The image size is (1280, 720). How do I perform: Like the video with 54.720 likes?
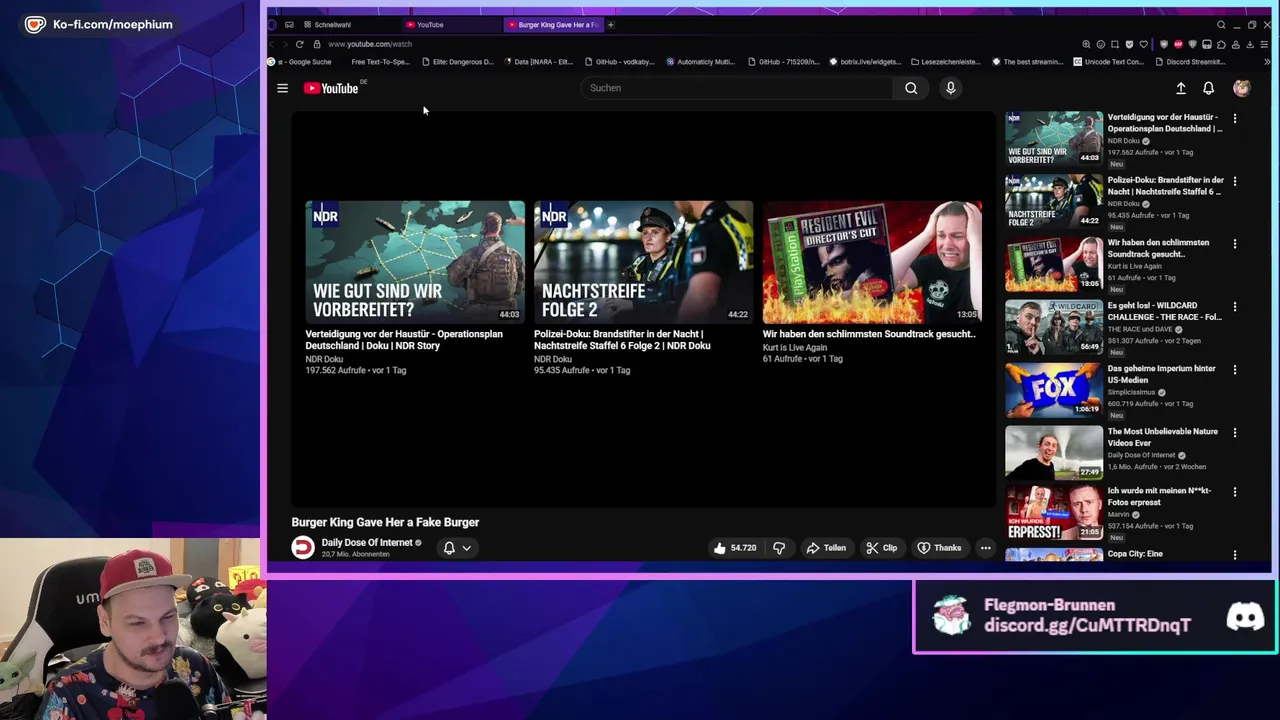coord(735,548)
